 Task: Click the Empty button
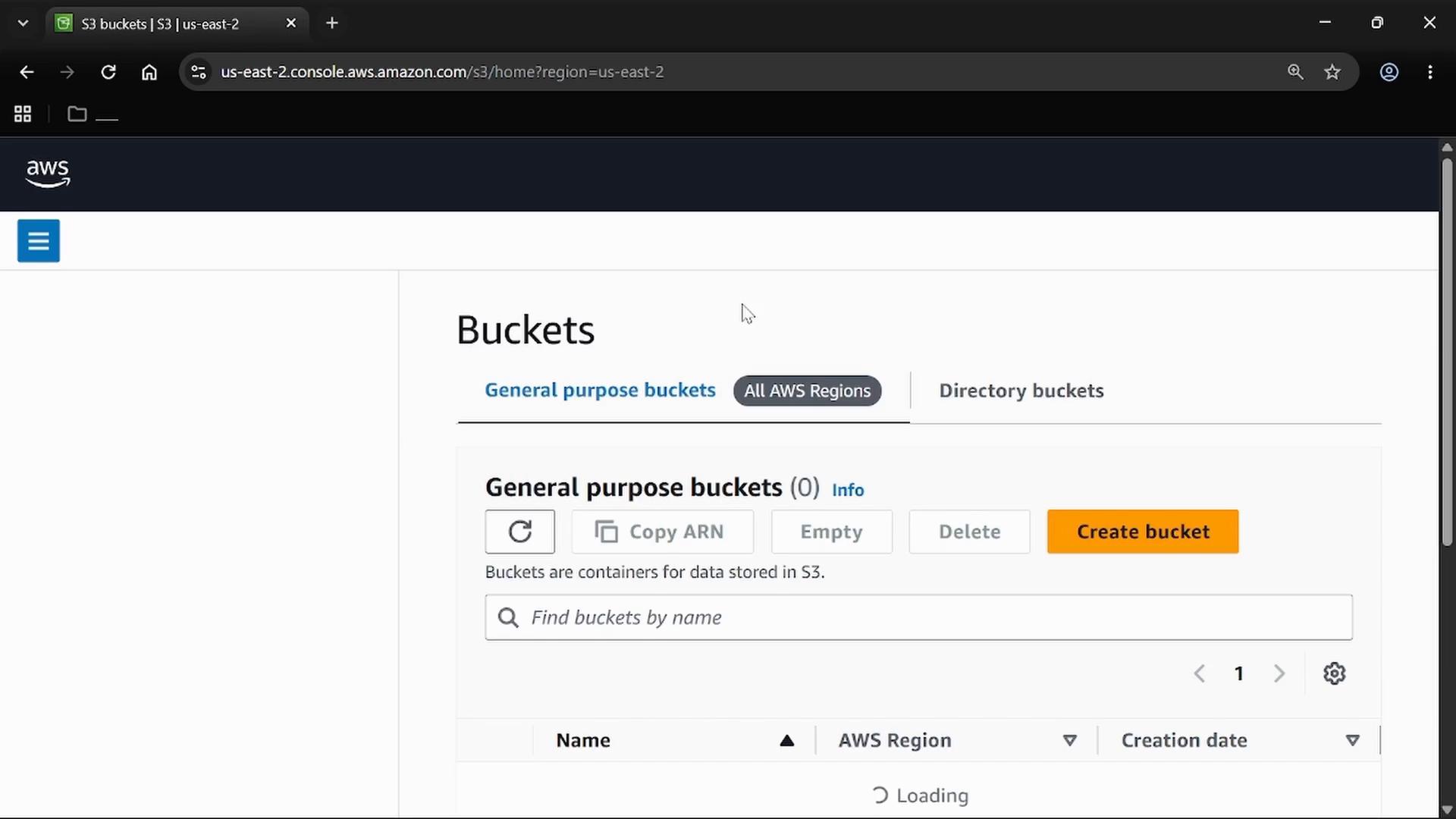[832, 532]
